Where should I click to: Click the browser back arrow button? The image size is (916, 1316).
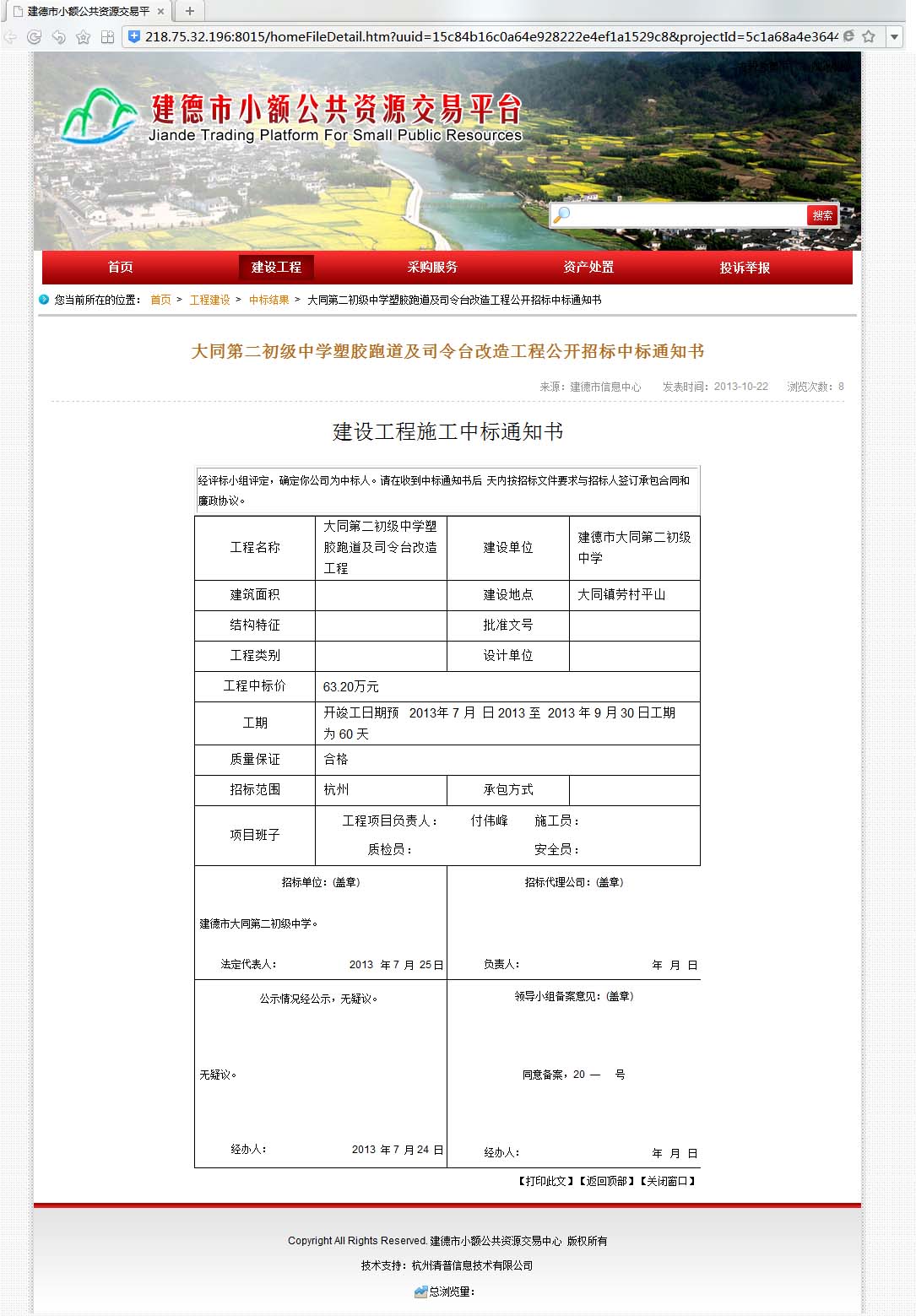coord(10,37)
